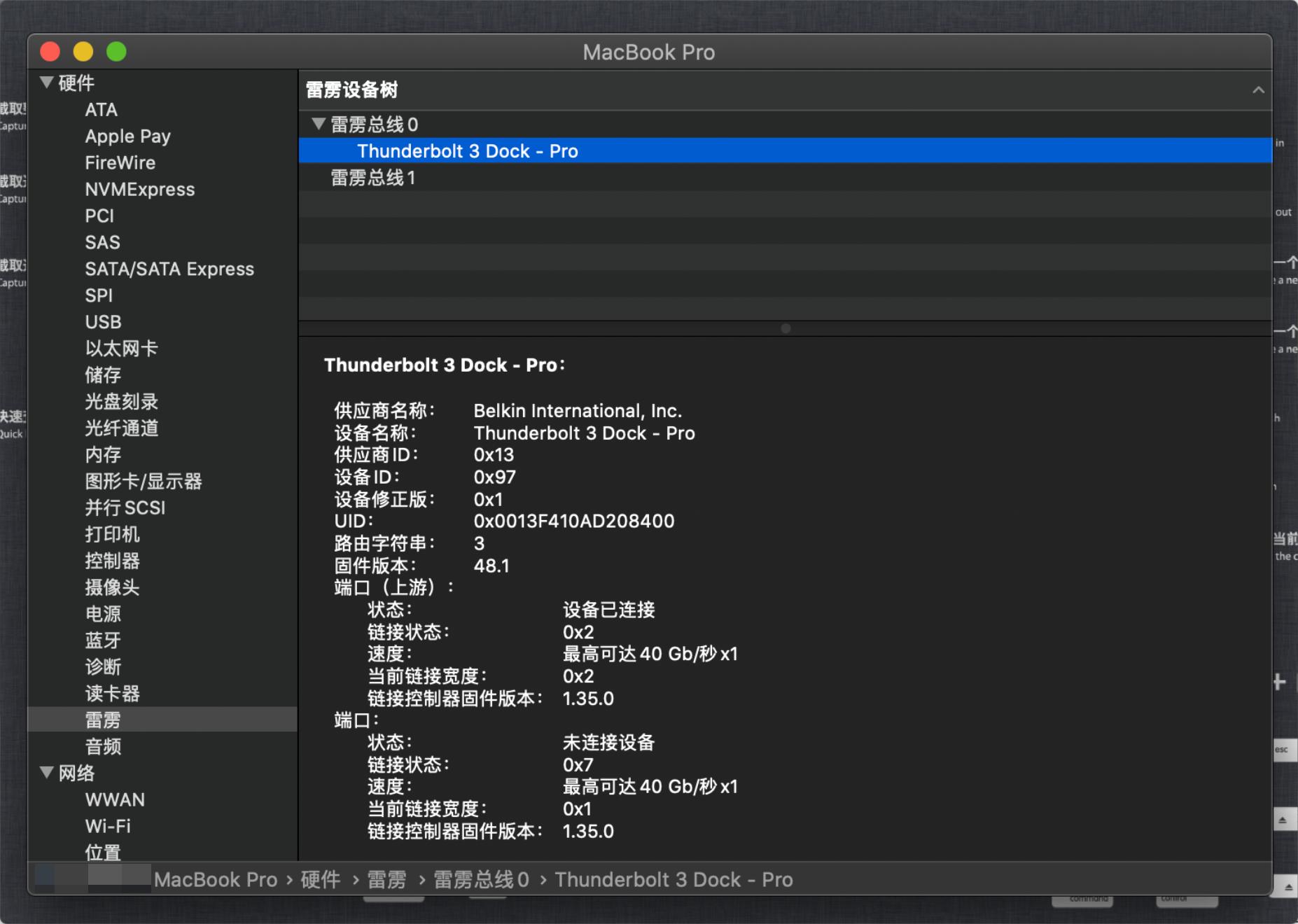Screen dimensions: 1298x924
Task: Show NVMExpress information
Action: point(139,190)
